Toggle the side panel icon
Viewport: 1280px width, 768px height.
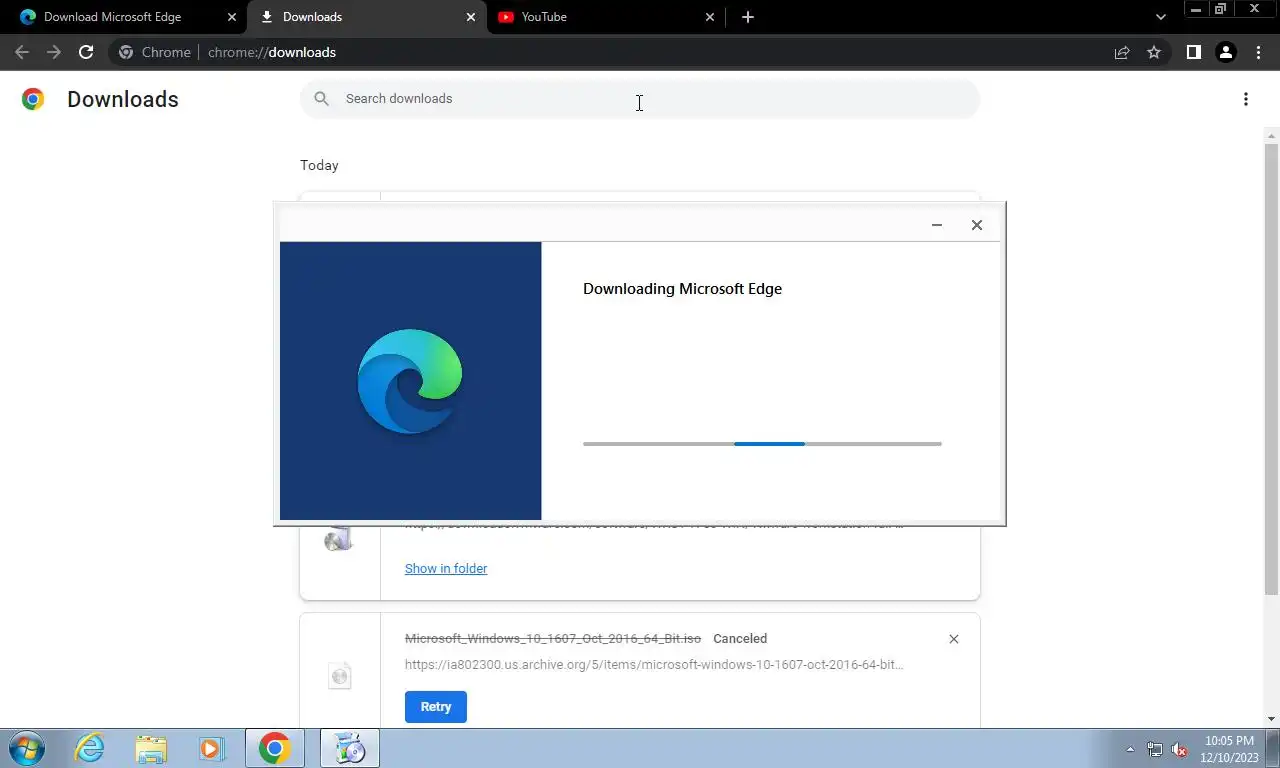(1193, 52)
